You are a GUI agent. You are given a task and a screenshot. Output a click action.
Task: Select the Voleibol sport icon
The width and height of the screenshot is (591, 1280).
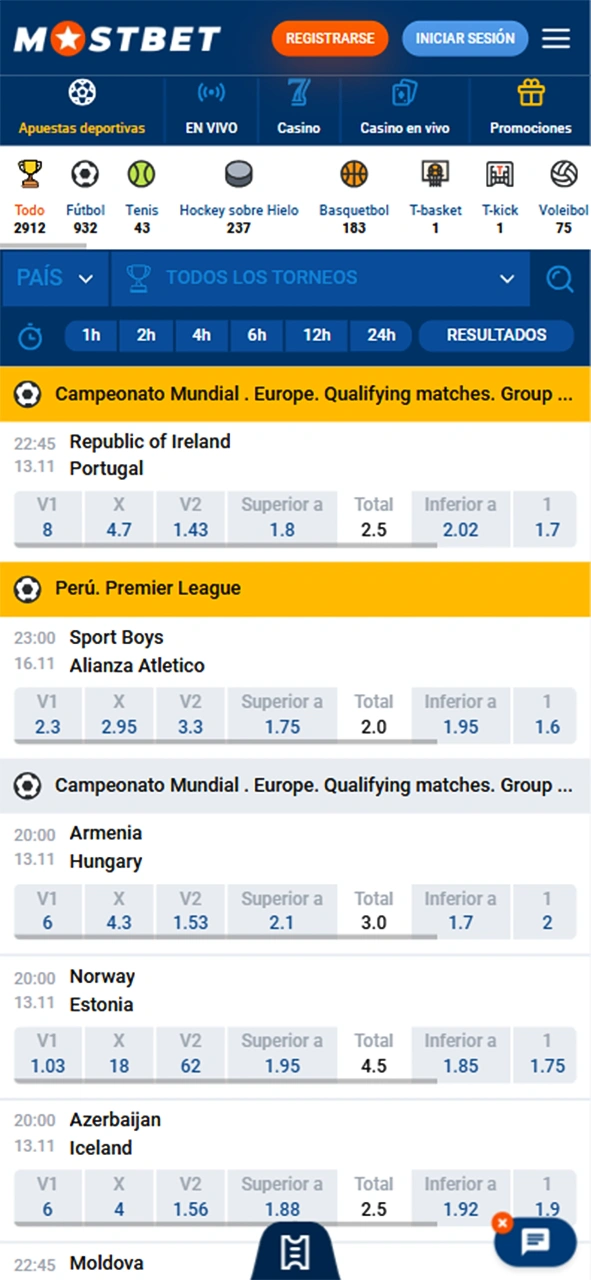coord(563,175)
